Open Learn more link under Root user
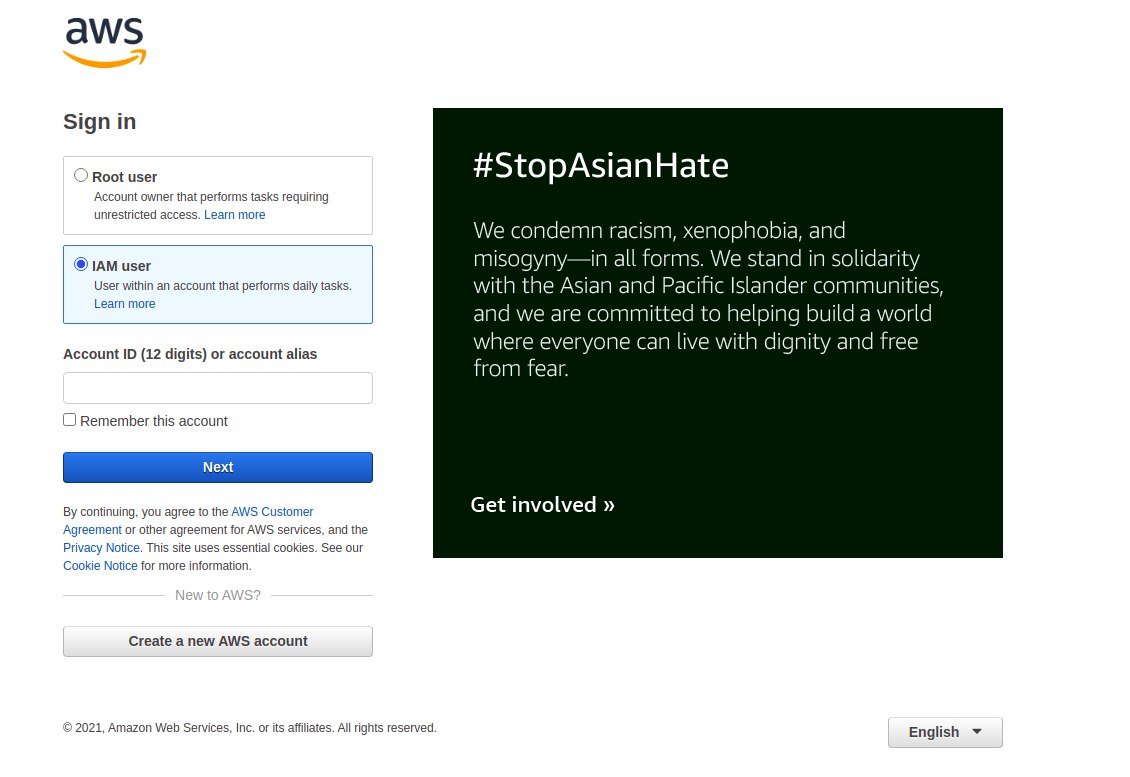 (x=234, y=215)
